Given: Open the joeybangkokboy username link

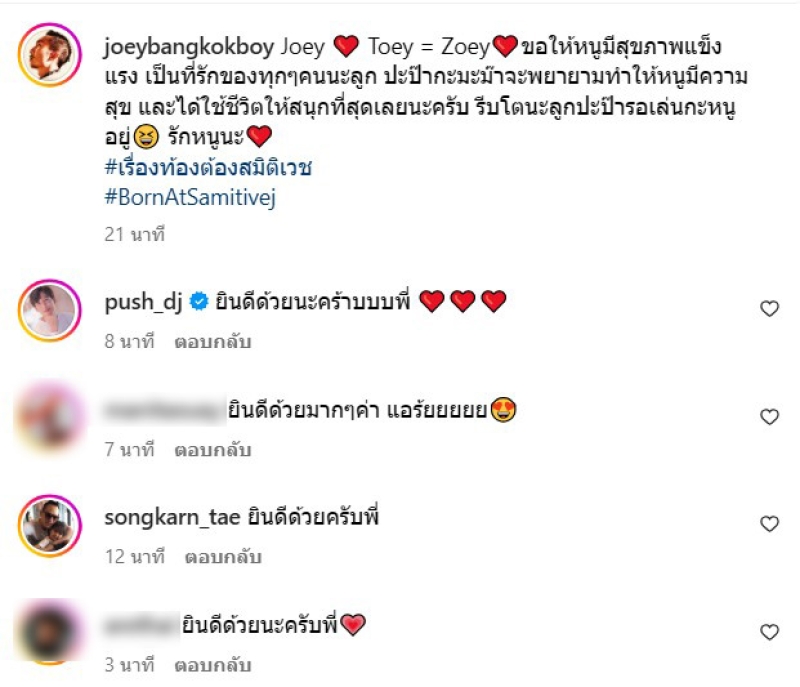Looking at the screenshot, I should (189, 47).
